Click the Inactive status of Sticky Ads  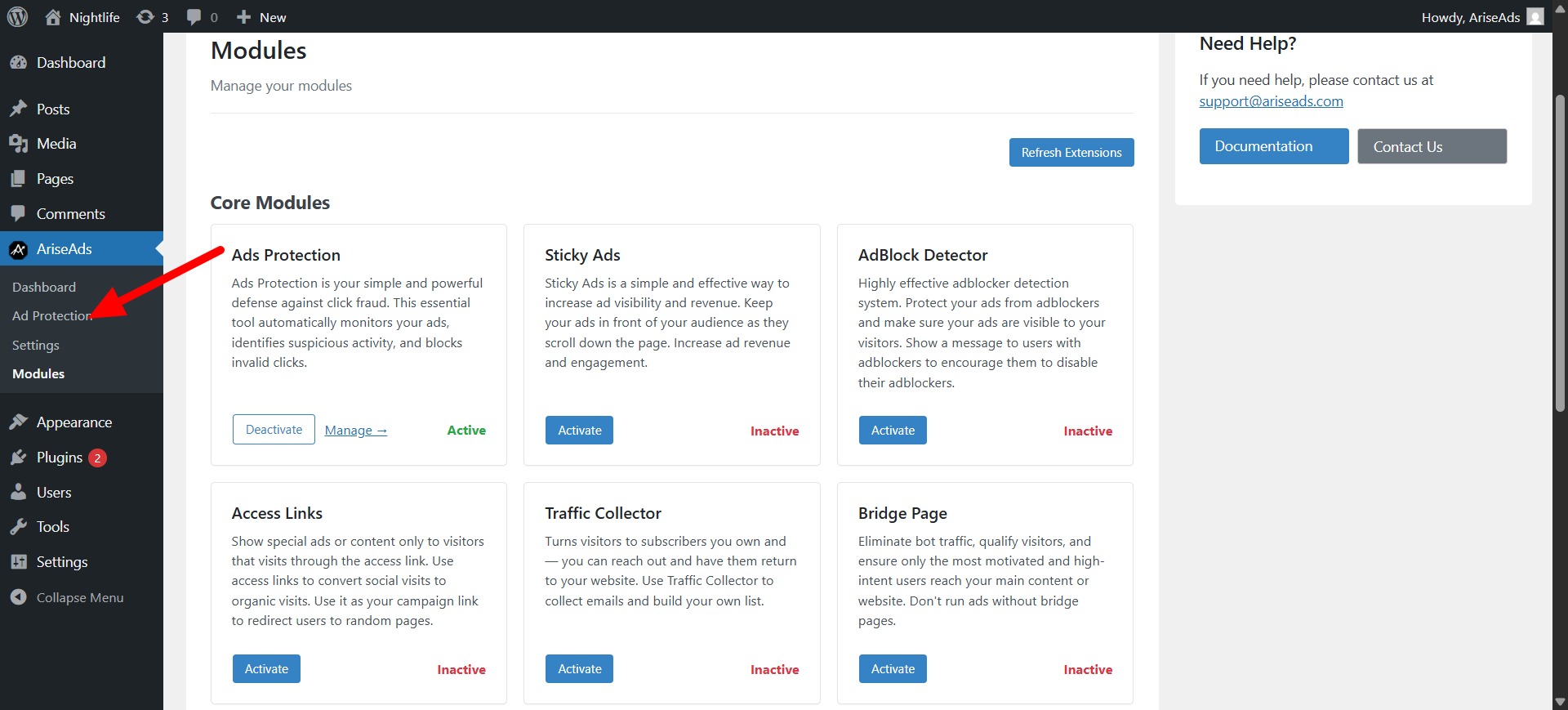pos(775,431)
